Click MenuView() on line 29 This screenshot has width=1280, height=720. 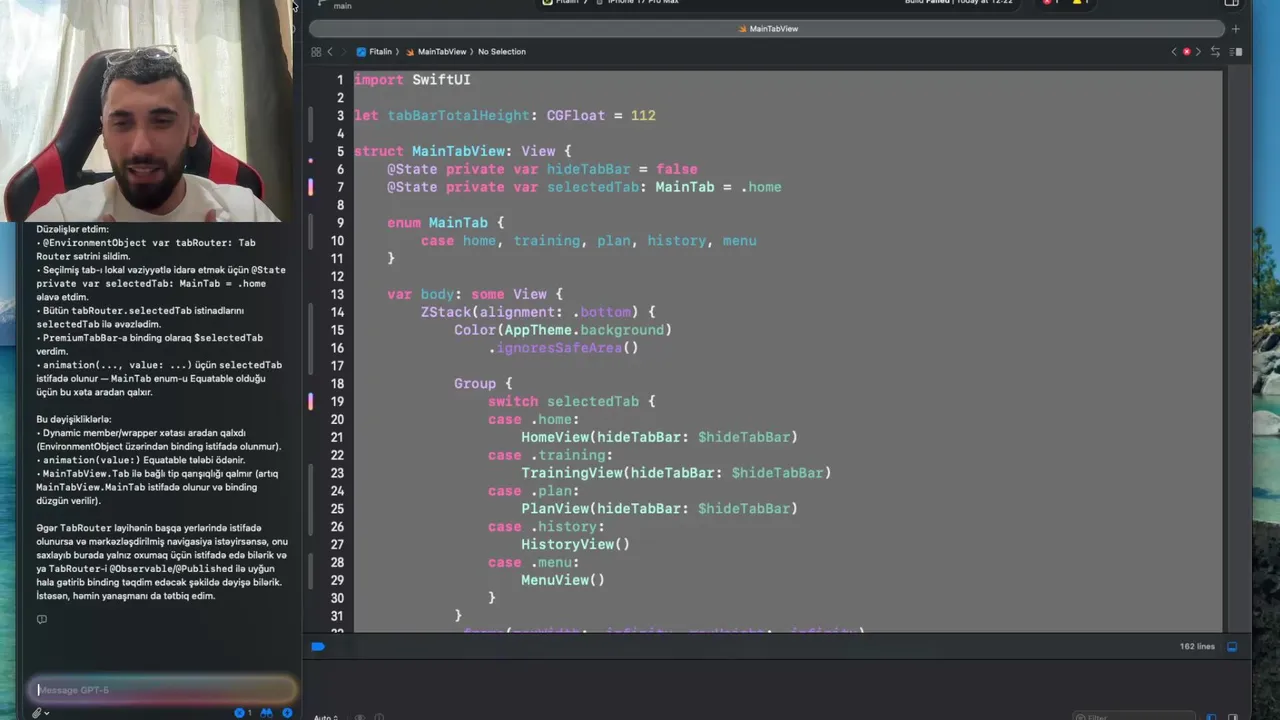[x=563, y=580]
